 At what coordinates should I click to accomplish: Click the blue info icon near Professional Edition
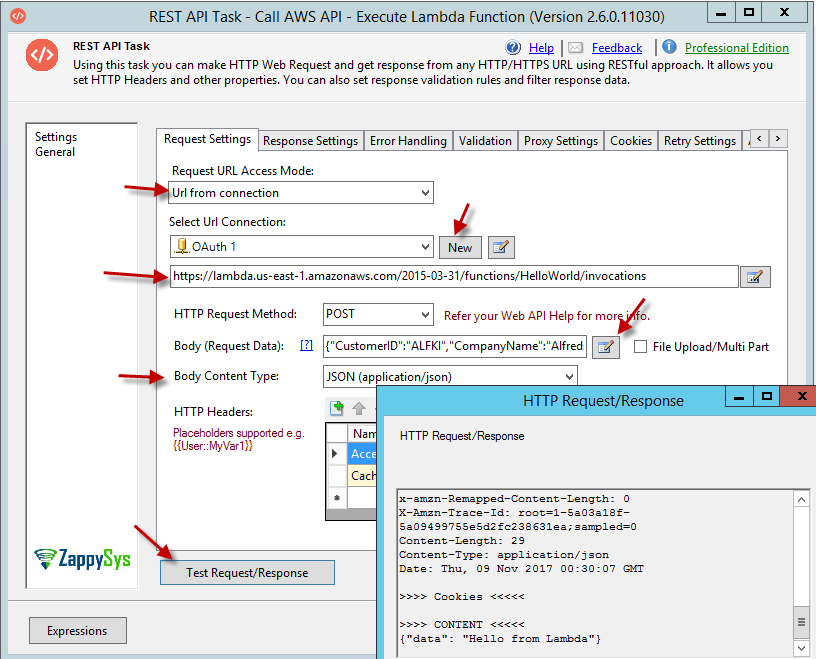pos(669,47)
